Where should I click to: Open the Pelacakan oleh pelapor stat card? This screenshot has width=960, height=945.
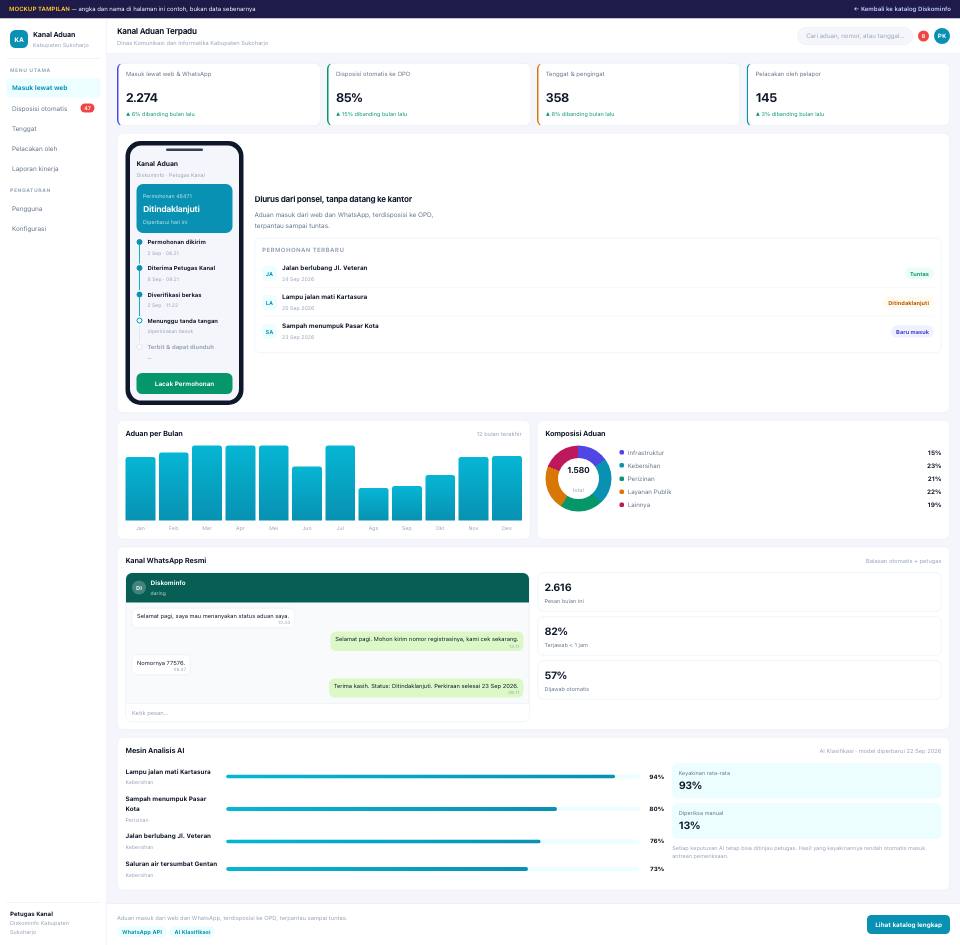pos(848,94)
